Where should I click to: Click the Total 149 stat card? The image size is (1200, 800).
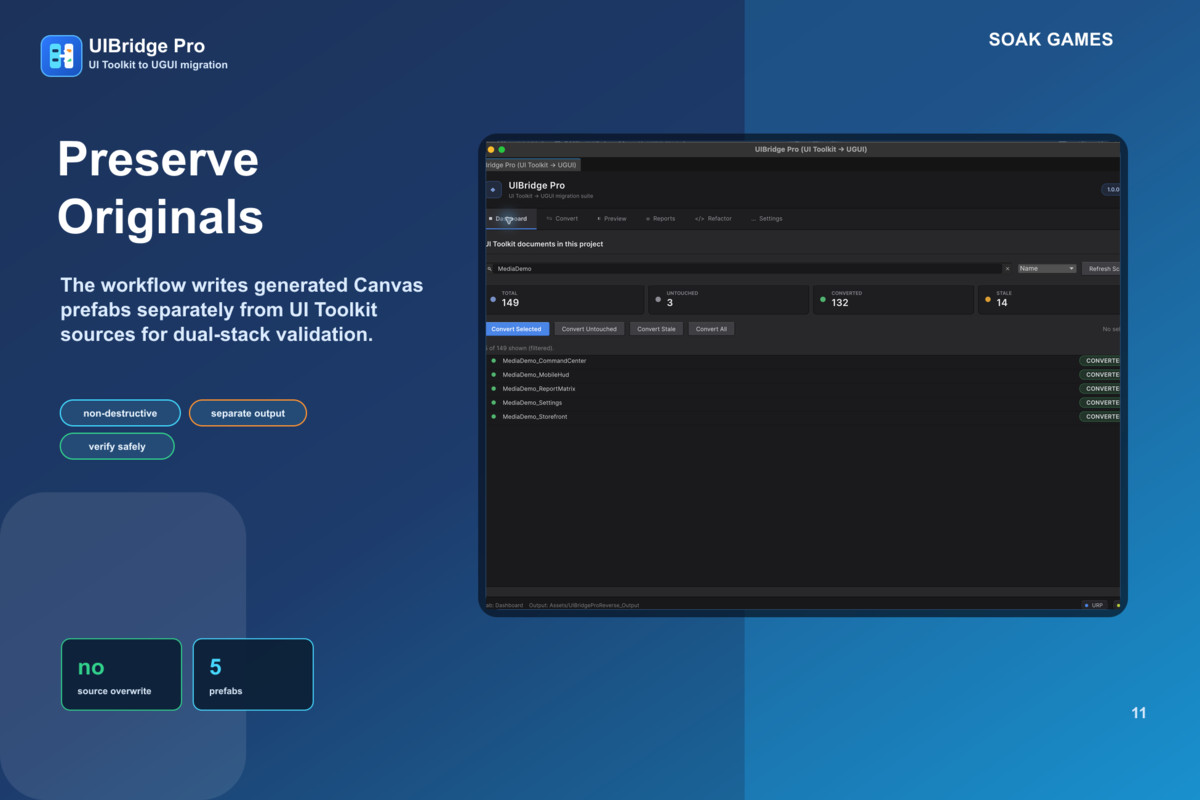(x=565, y=300)
